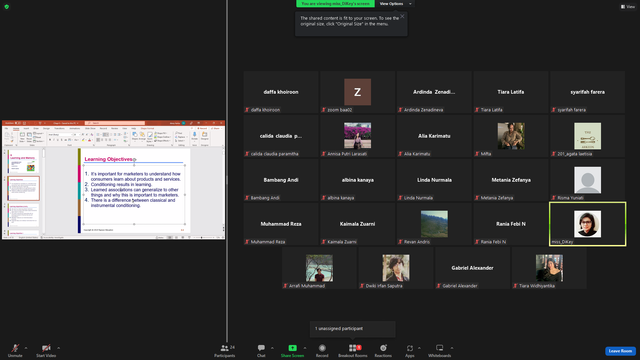Click the Arrange icon in PowerPoint ribbon
Screen dimensions: 640x360
(x=142, y=135)
